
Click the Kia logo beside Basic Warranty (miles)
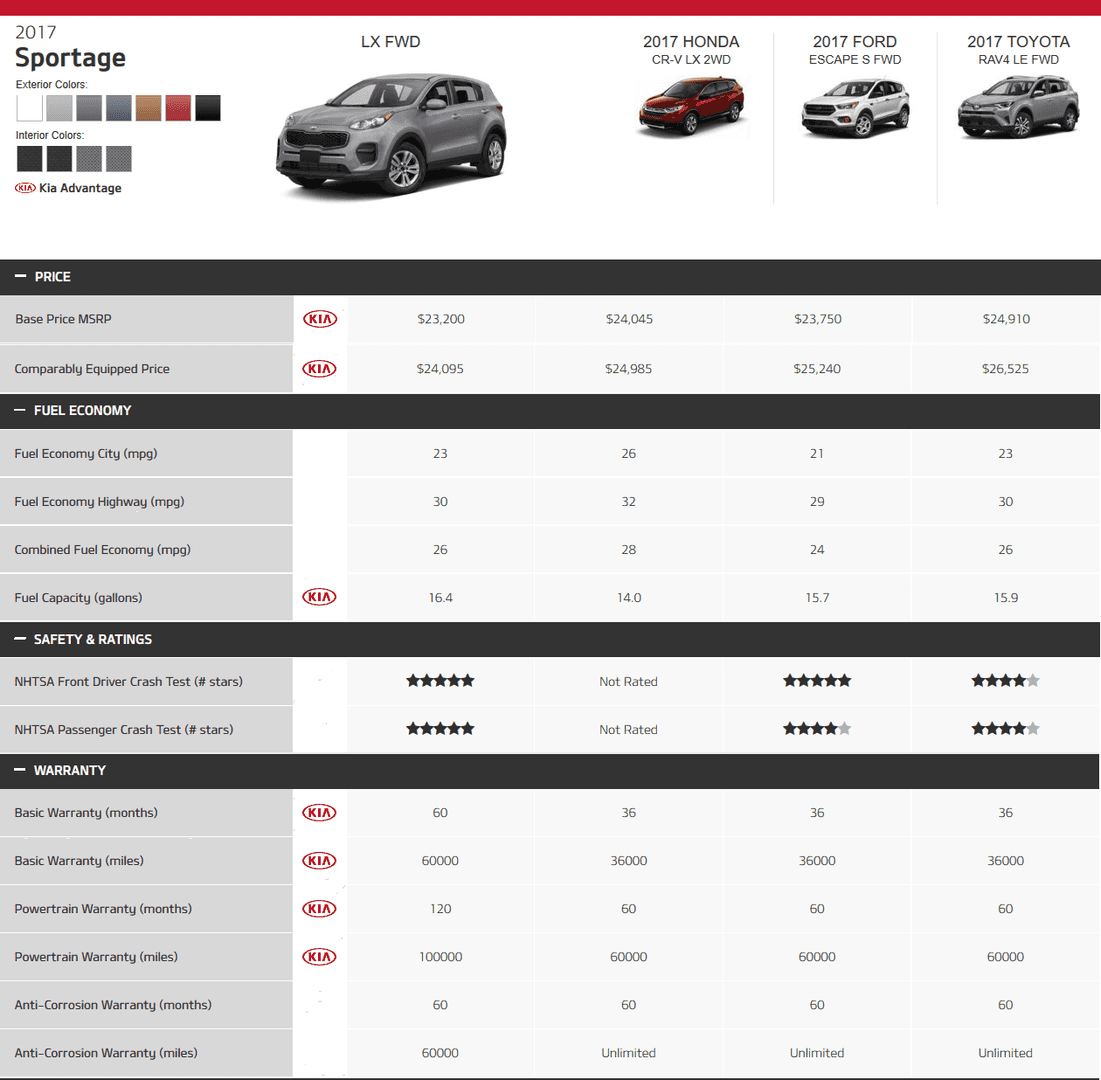319,860
